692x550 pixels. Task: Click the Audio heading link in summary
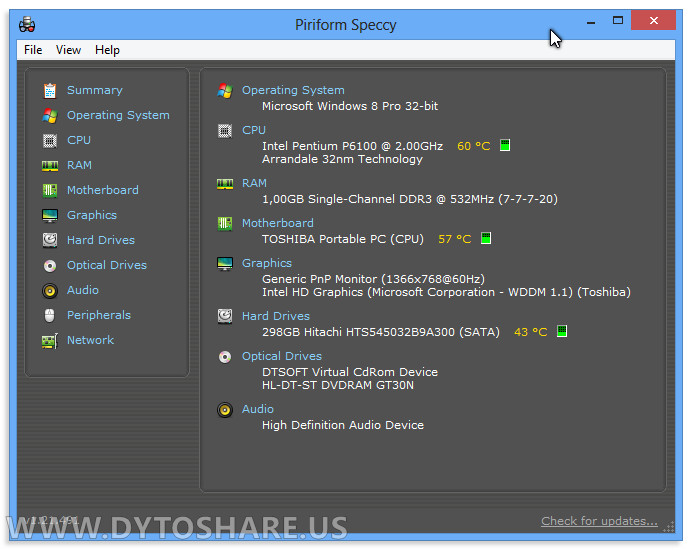pyautogui.click(x=258, y=409)
